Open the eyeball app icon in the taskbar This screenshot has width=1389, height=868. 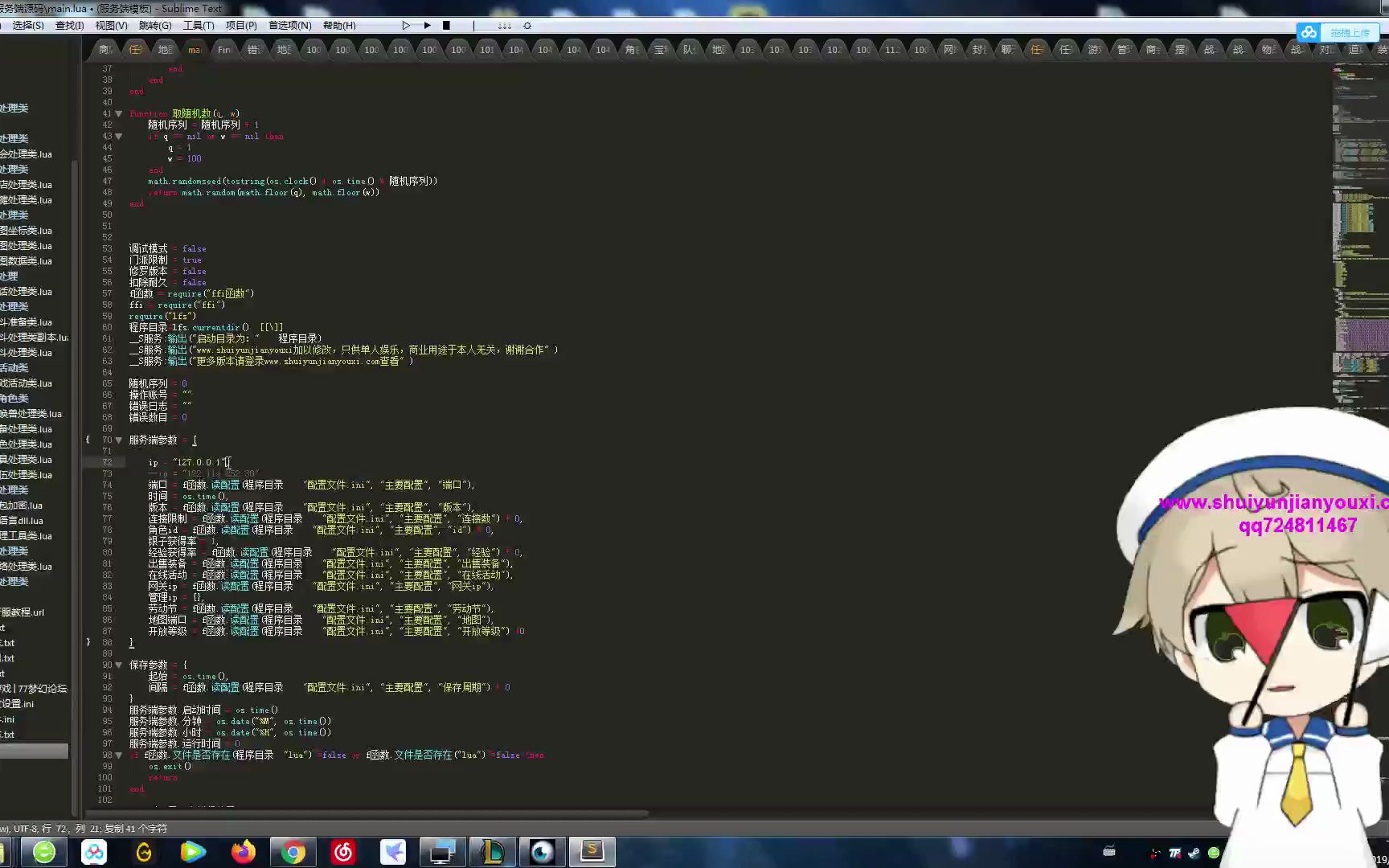tap(542, 852)
